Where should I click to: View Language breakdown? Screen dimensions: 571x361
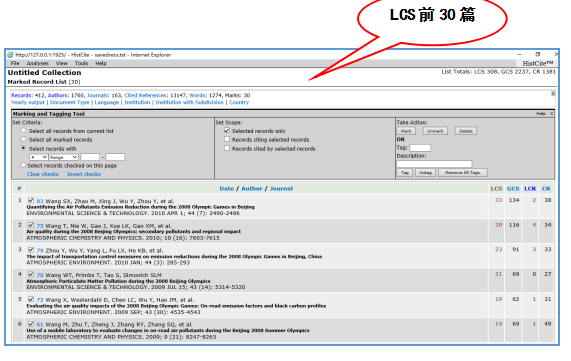tap(107, 102)
